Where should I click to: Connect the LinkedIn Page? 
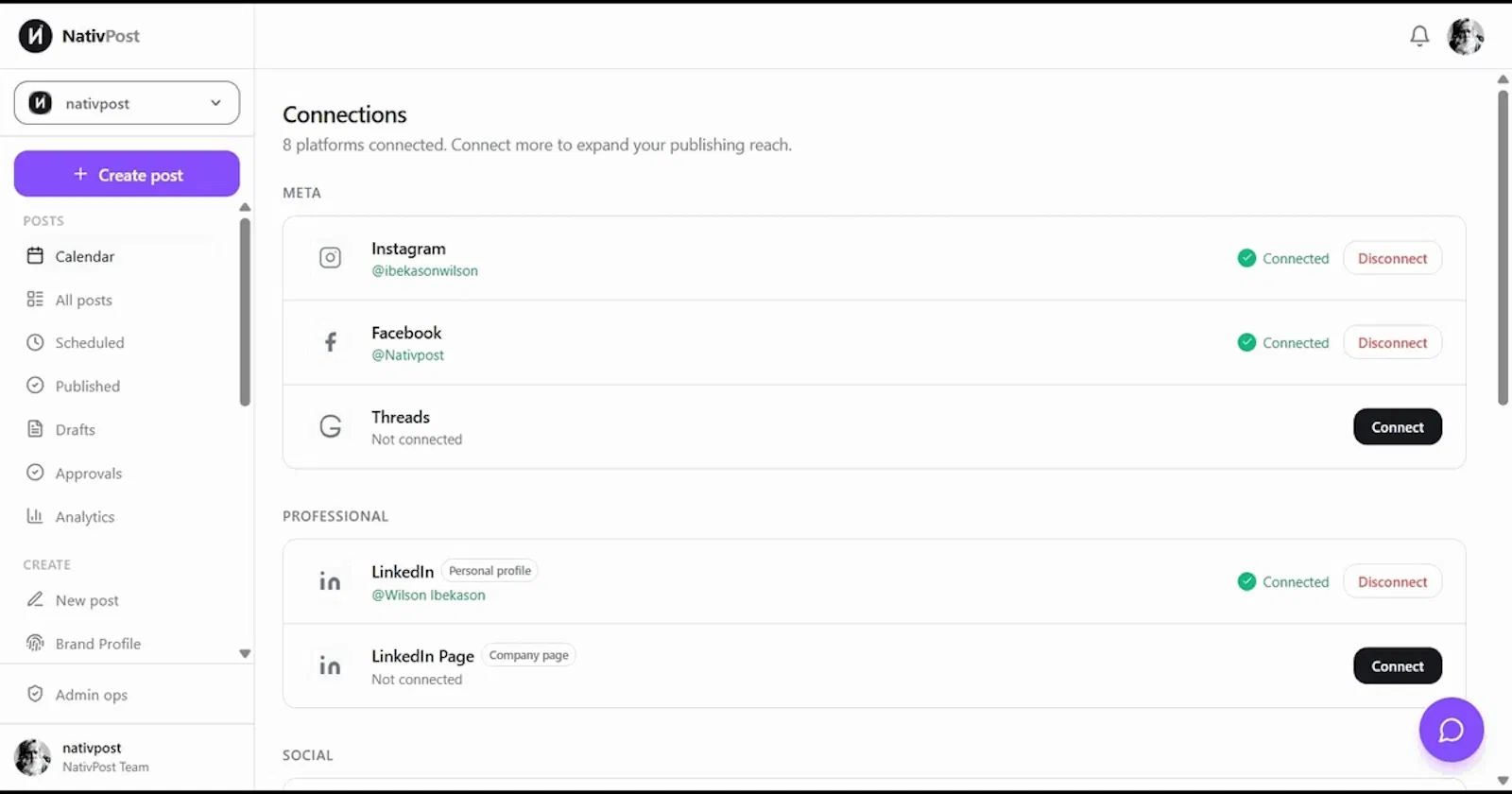click(1398, 665)
